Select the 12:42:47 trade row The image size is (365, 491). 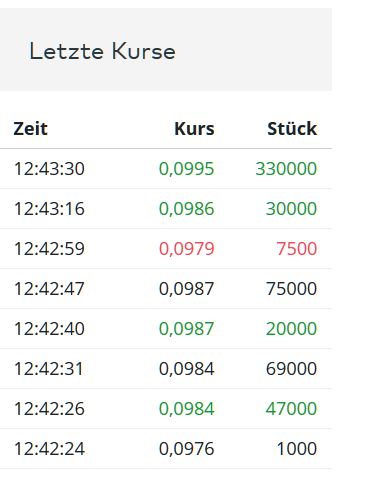coord(166,289)
